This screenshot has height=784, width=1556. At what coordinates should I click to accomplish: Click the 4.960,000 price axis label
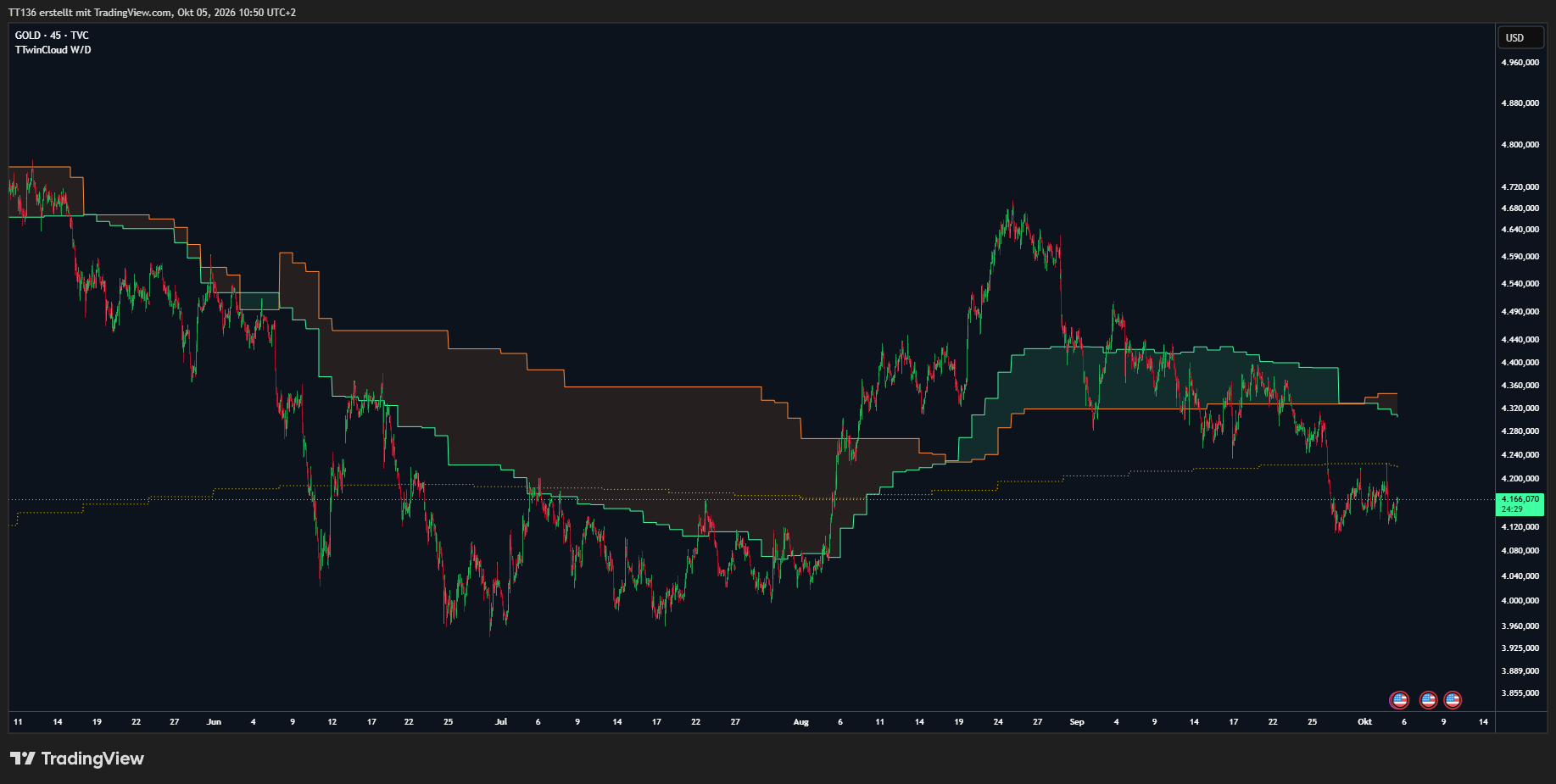click(1520, 63)
